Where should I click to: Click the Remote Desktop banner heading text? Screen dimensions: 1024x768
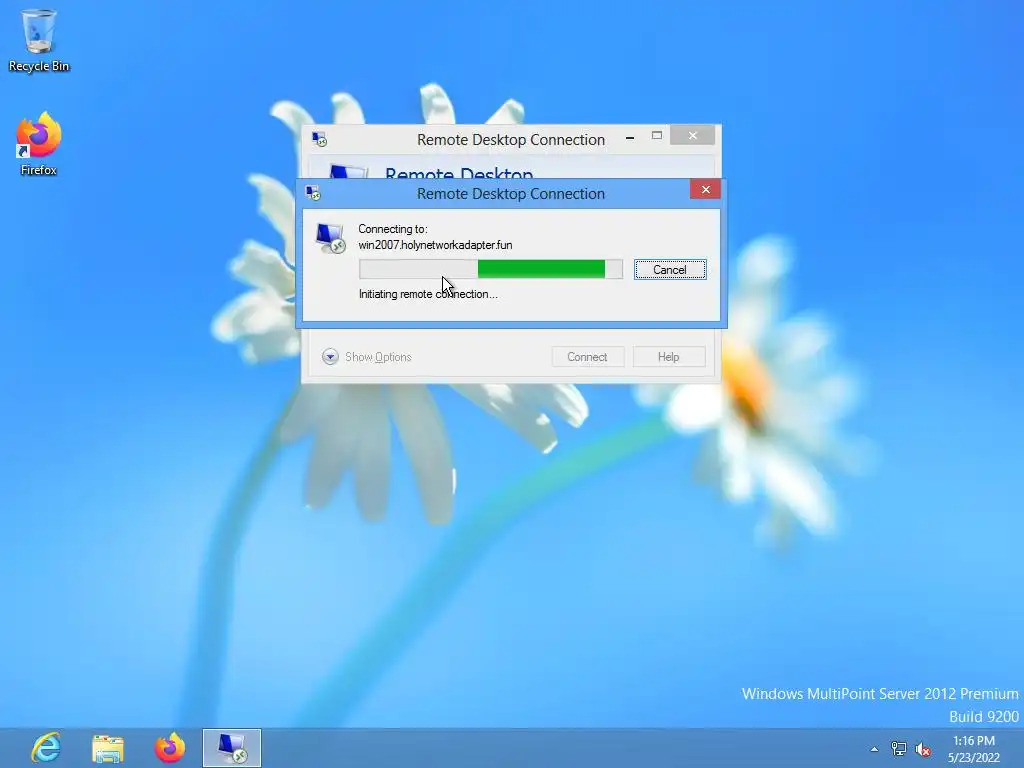point(459,172)
